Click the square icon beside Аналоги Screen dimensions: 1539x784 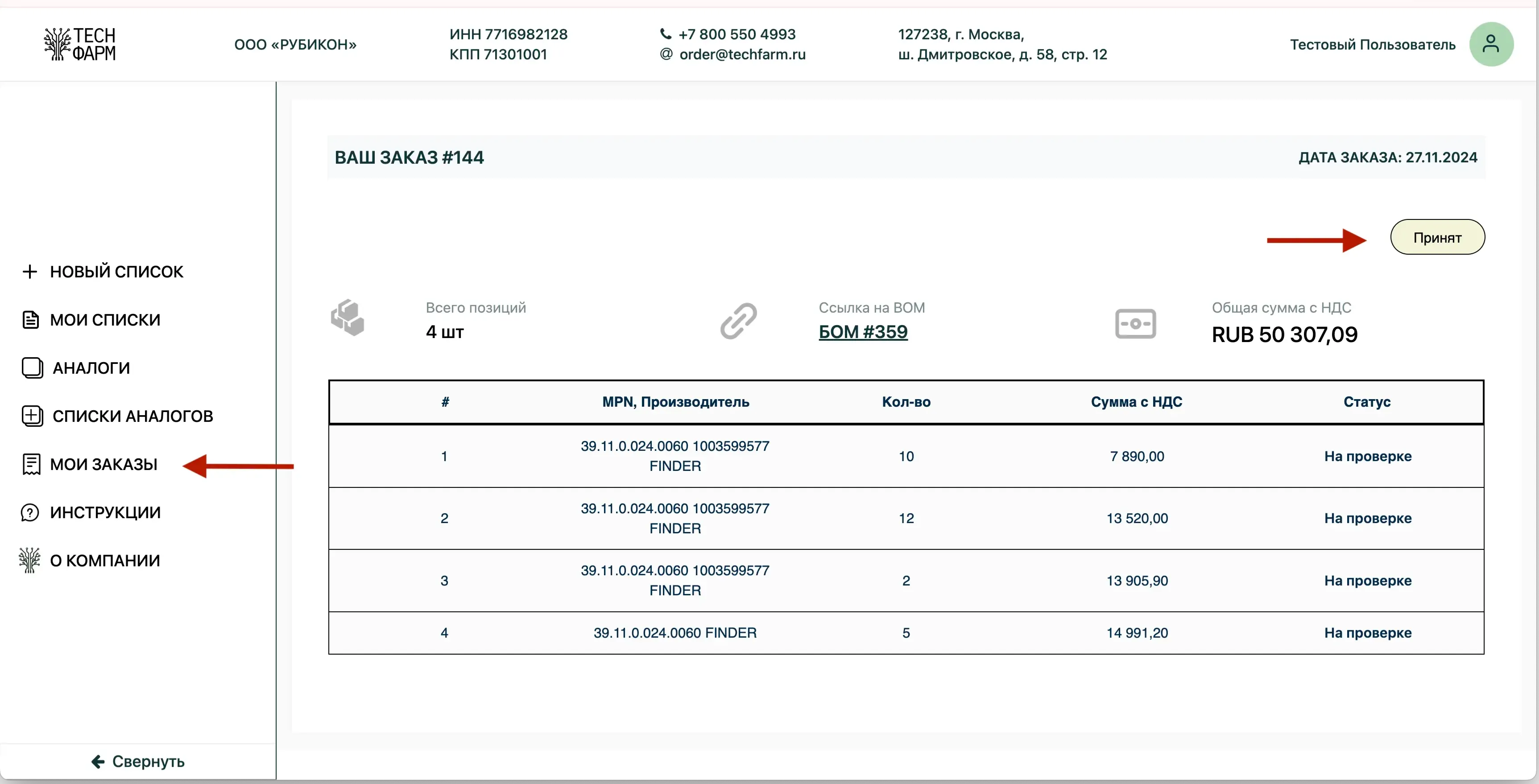click(32, 368)
